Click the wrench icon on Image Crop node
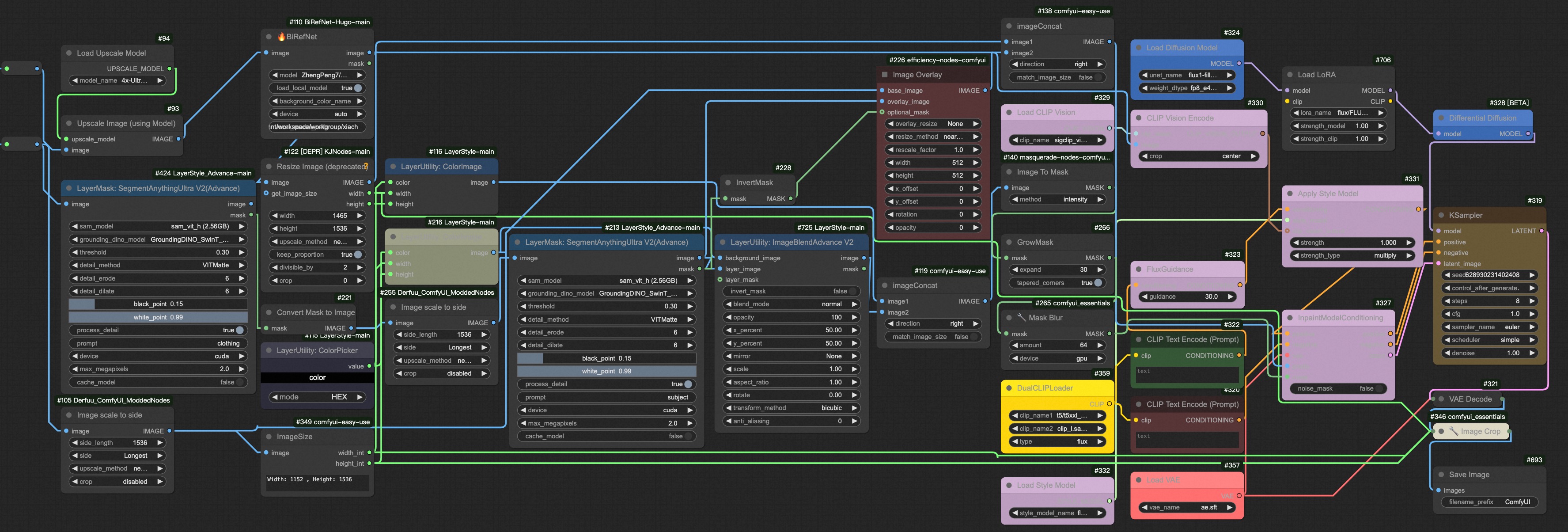Image resolution: width=1568 pixels, height=532 pixels. [1454, 432]
